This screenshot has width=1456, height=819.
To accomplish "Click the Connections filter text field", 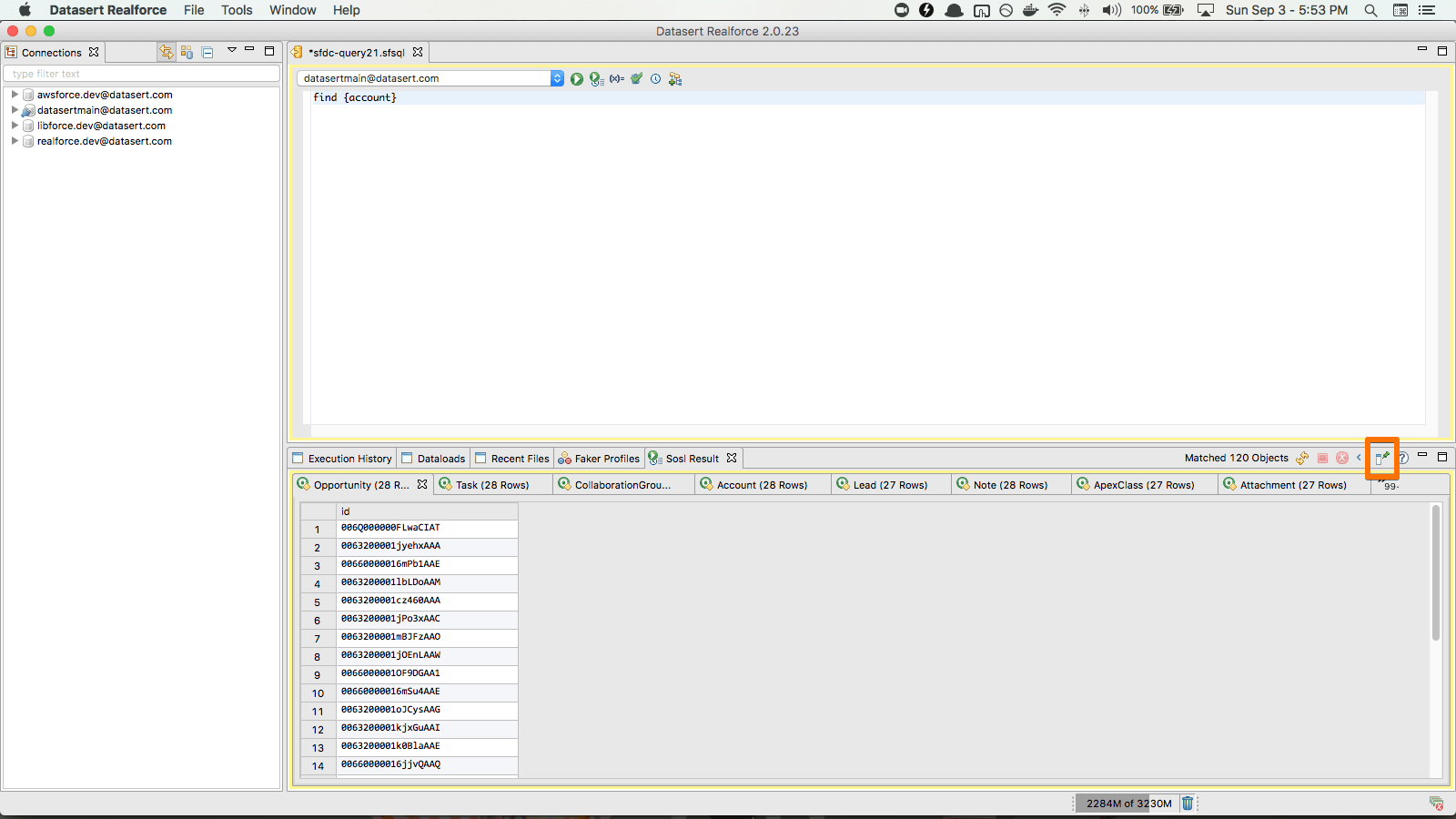I will tap(141, 74).
